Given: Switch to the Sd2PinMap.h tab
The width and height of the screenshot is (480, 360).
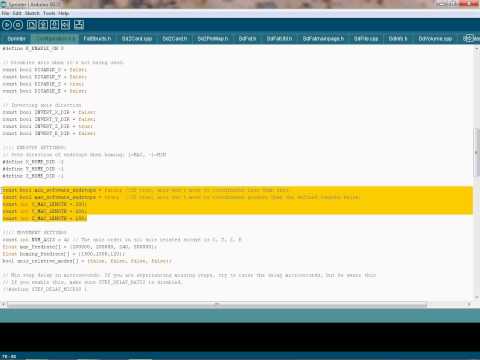Looking at the screenshot, I should (x=213, y=39).
